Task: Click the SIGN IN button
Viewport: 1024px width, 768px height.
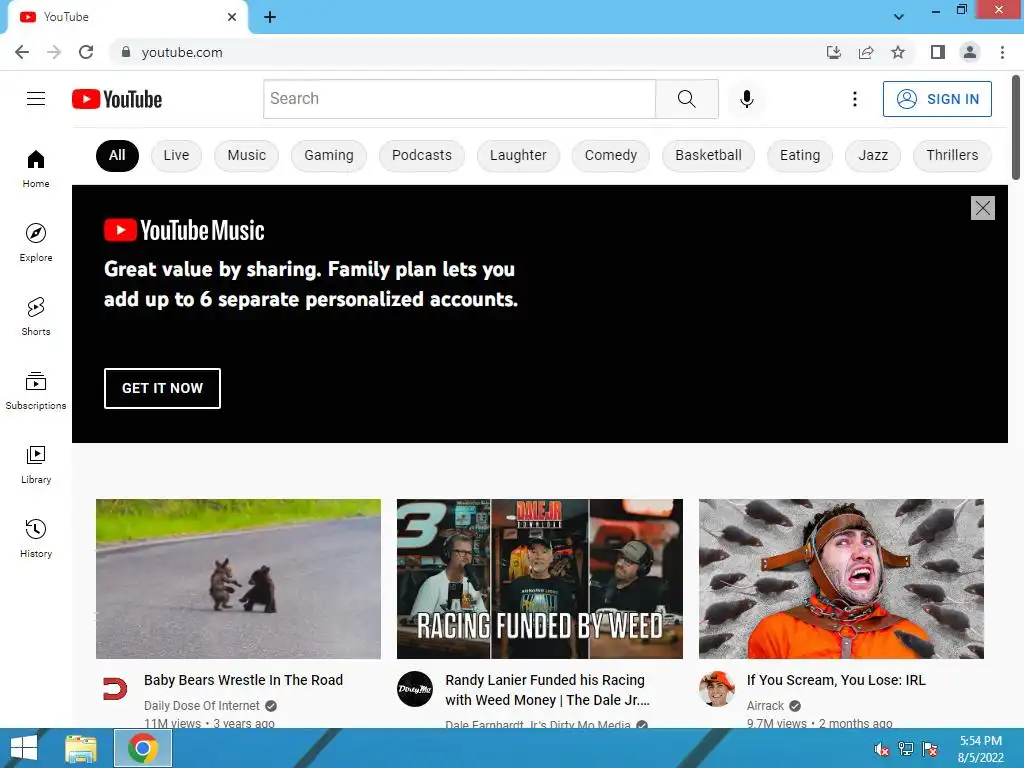Action: [937, 99]
